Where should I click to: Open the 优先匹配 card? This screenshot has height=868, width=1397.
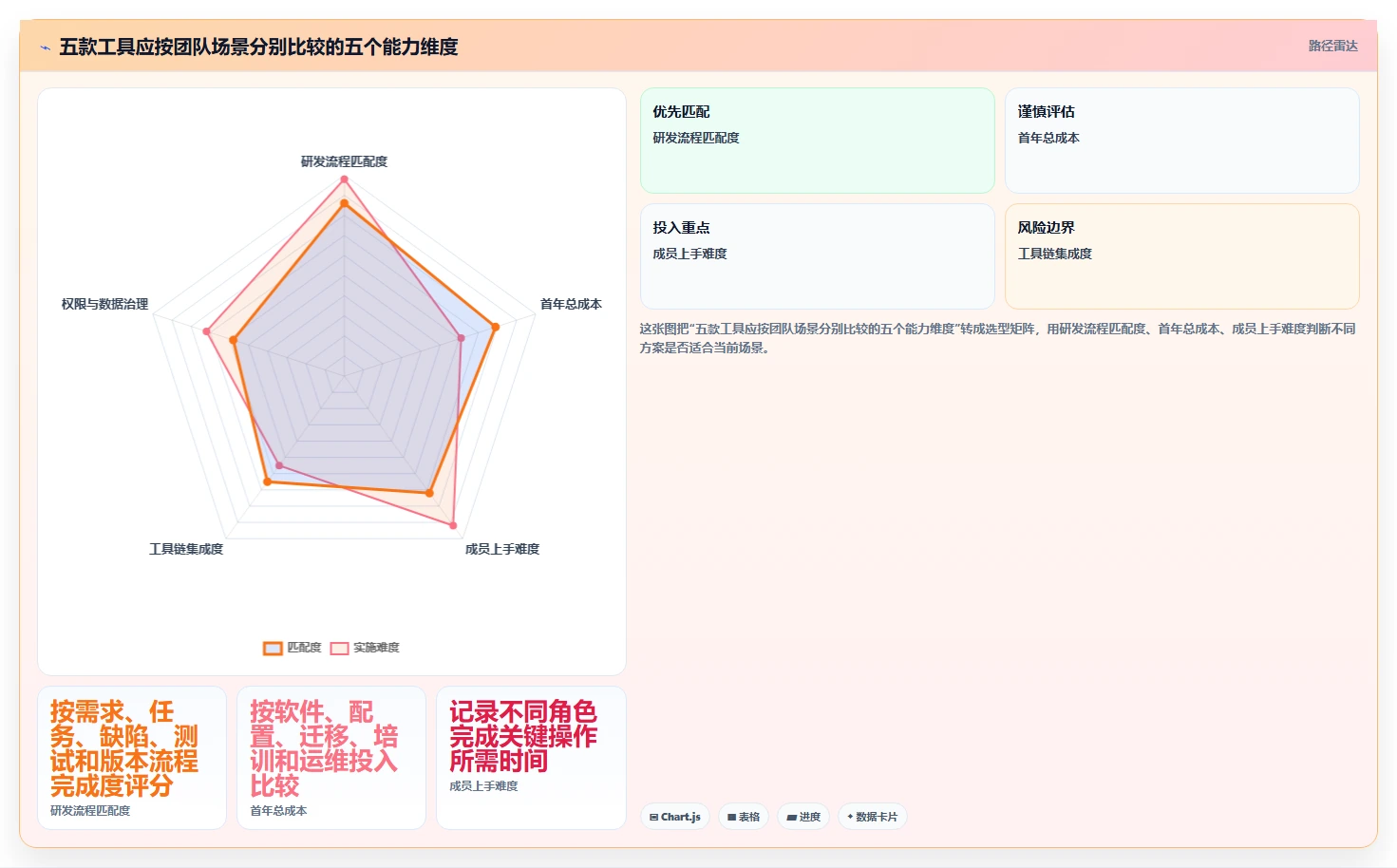click(817, 141)
